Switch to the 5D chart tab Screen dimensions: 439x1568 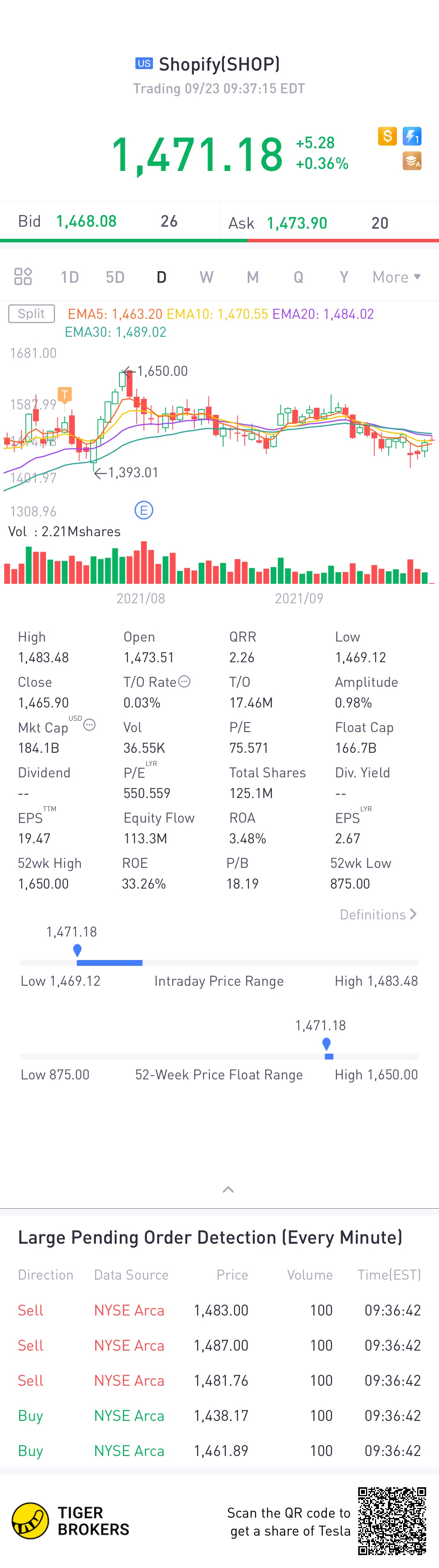[115, 277]
